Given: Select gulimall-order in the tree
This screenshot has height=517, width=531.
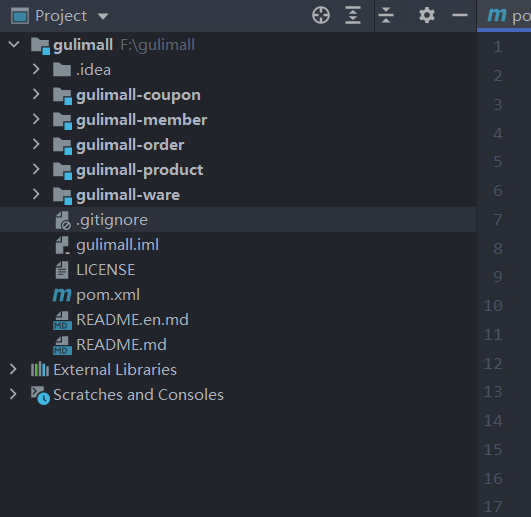Looking at the screenshot, I should point(130,145).
